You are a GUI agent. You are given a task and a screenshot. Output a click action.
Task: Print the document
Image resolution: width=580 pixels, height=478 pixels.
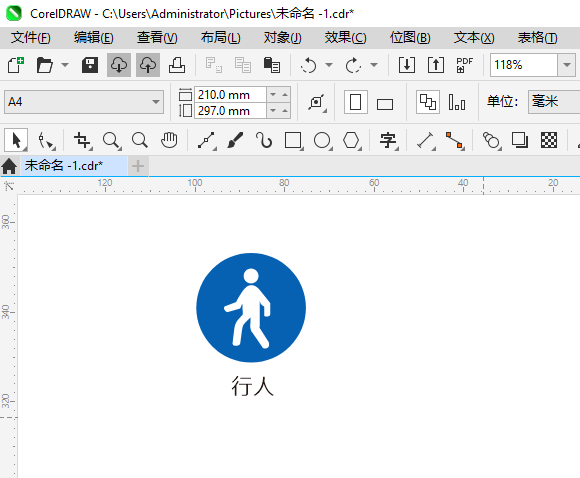(177, 65)
